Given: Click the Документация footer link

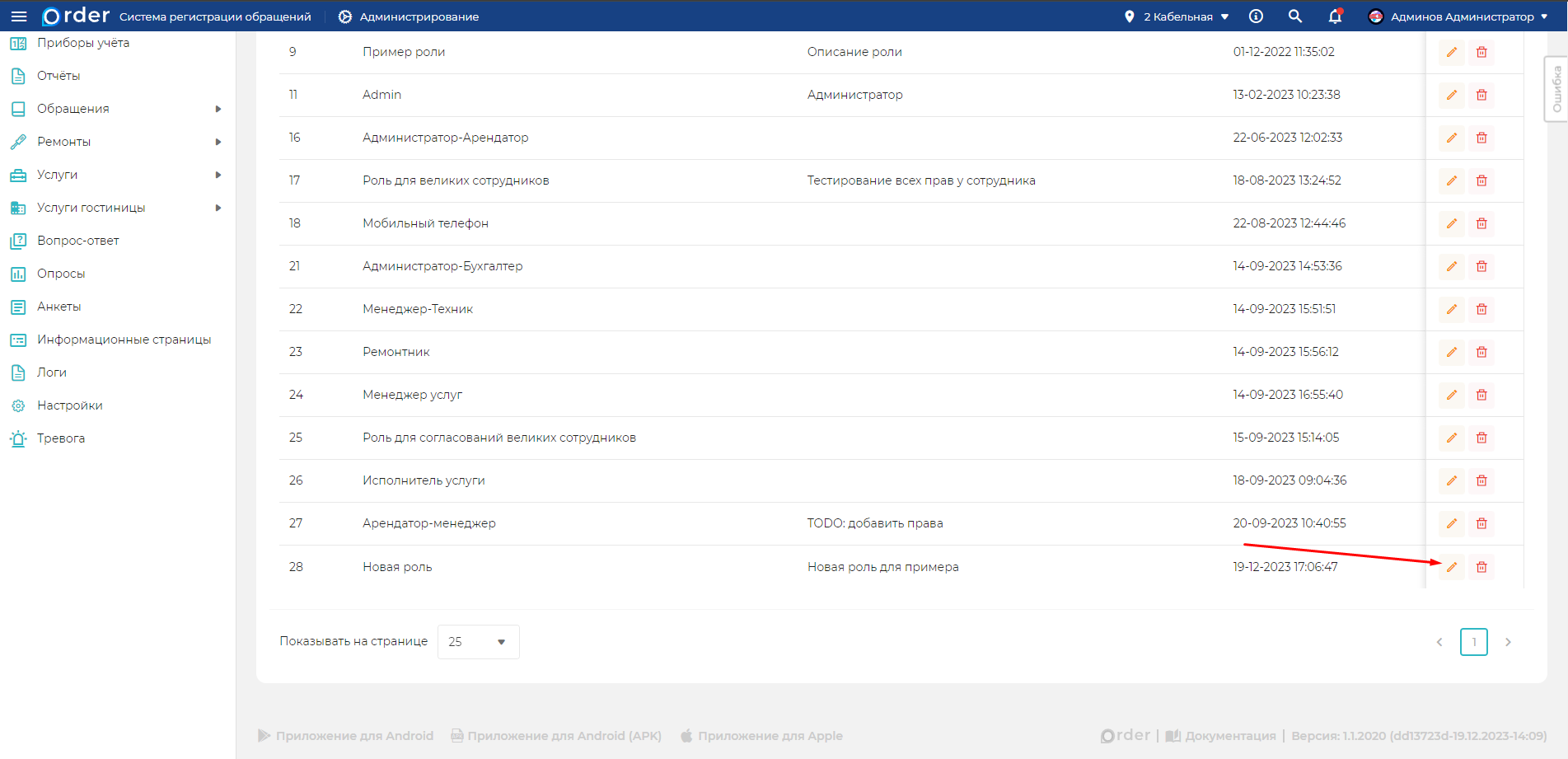Looking at the screenshot, I should pyautogui.click(x=1221, y=736).
